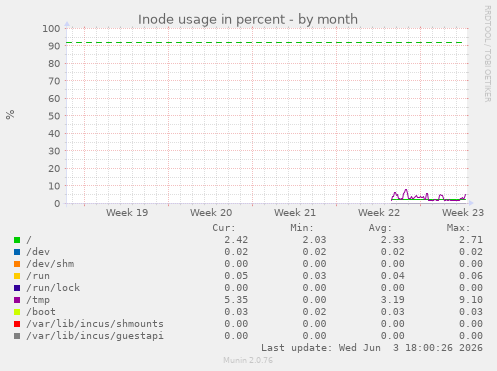Viewport: 497px width, 371px height.
Task: Click the 'Avg:' column header
Action: coord(380,228)
